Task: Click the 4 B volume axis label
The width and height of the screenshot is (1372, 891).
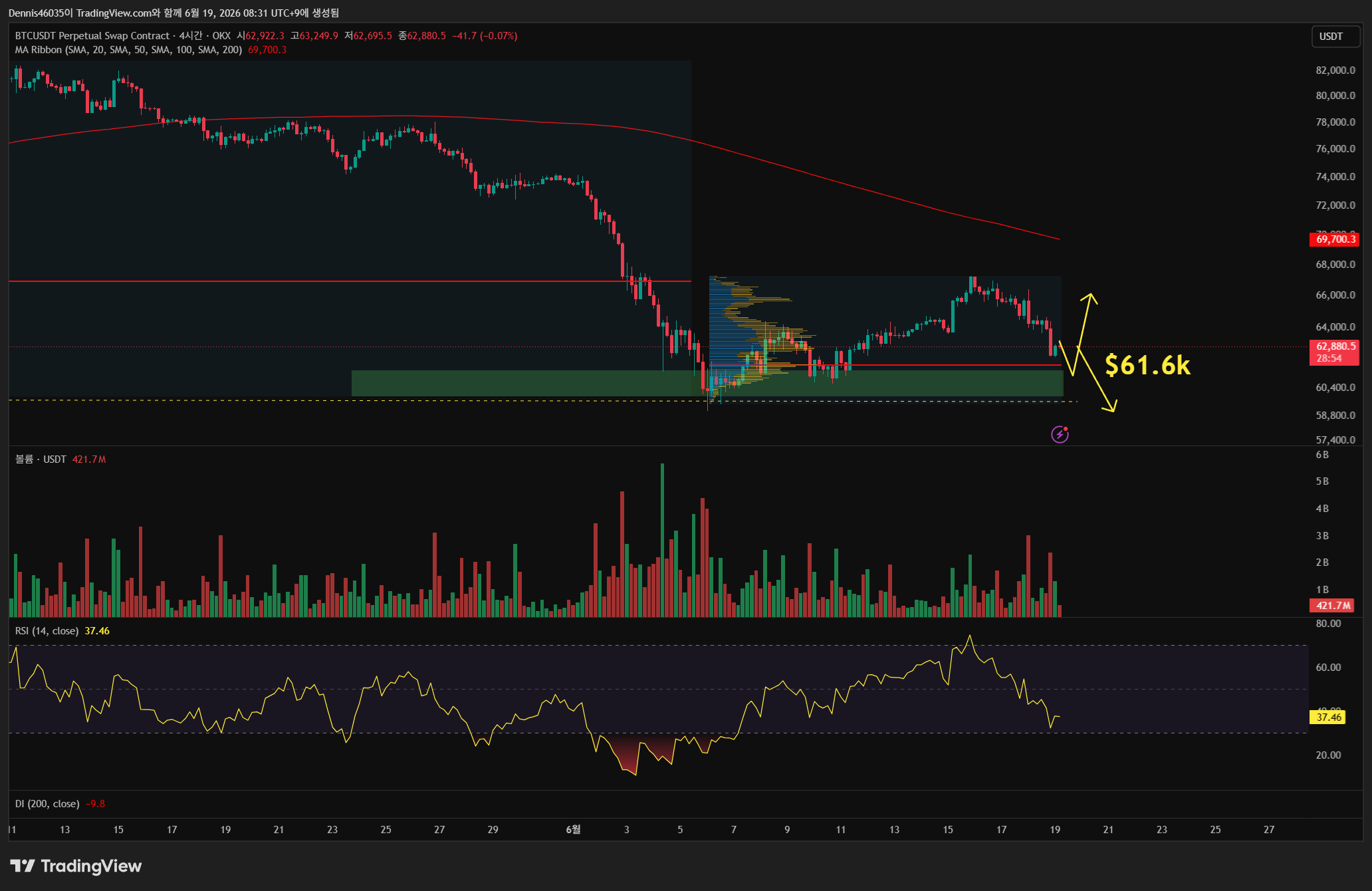Action: (x=1322, y=509)
